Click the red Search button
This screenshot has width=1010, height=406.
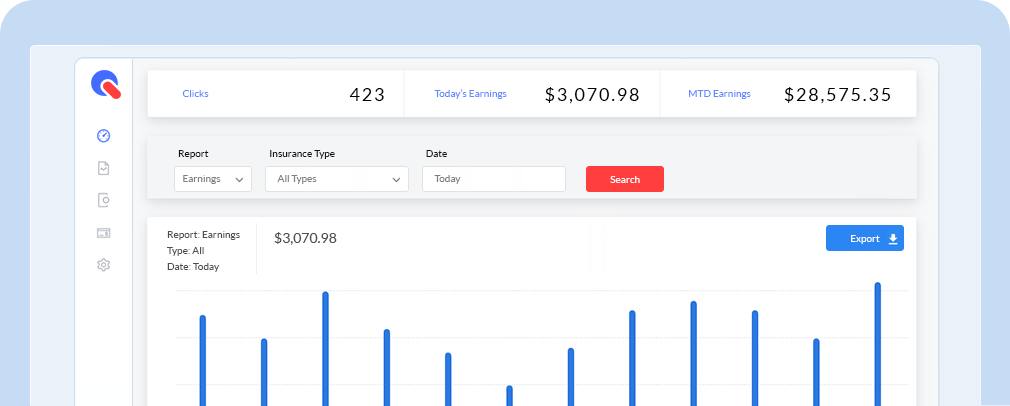[x=625, y=179]
